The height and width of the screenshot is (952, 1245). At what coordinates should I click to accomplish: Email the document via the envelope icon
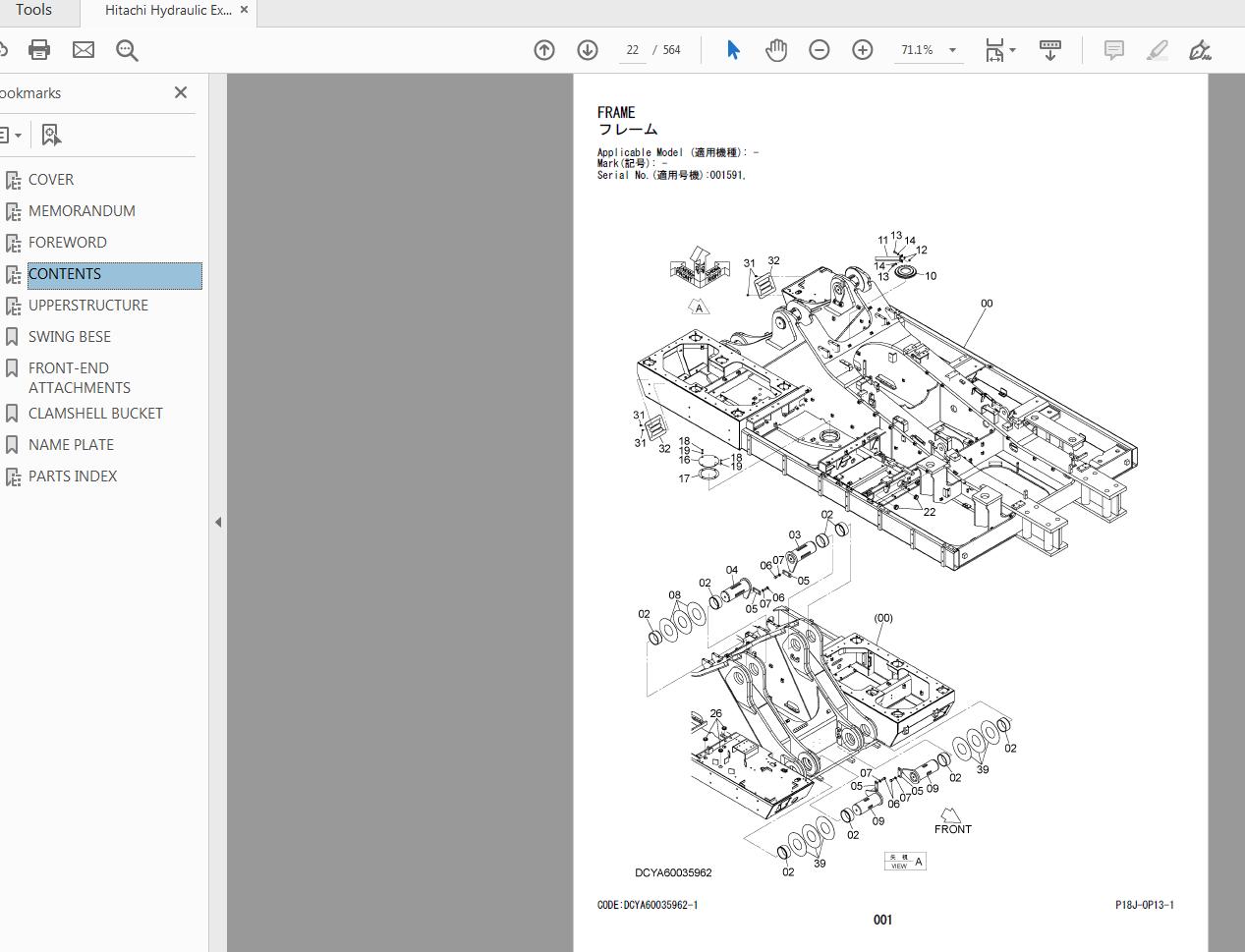[x=83, y=49]
